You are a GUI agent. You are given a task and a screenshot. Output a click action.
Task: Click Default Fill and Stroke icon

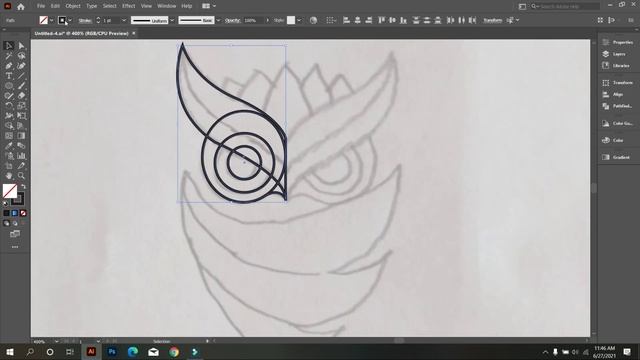coord(5,203)
